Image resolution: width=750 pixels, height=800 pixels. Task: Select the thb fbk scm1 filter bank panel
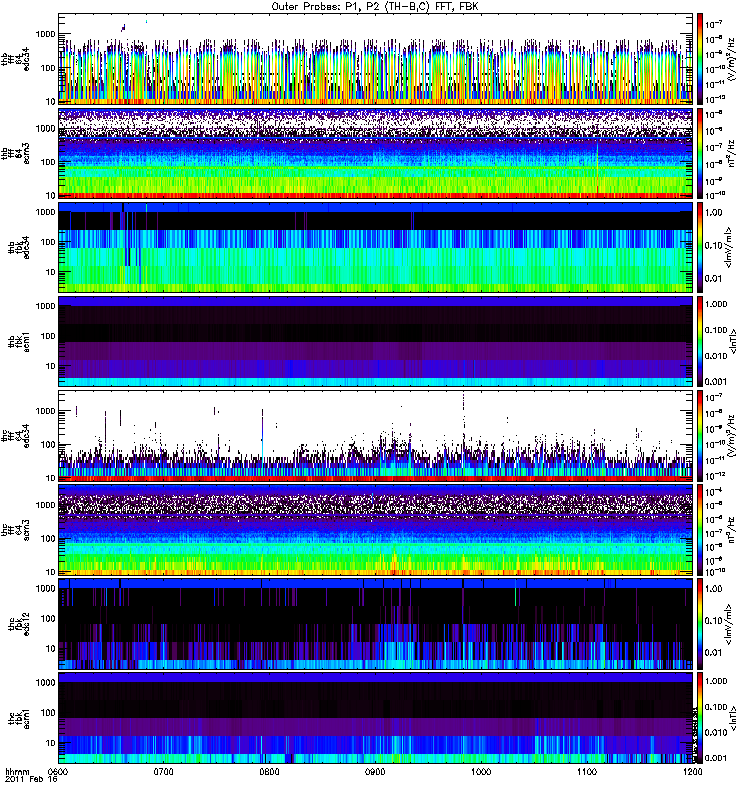(x=375, y=341)
